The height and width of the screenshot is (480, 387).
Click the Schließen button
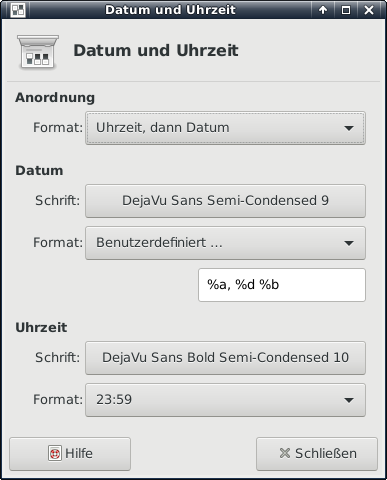click(317, 454)
